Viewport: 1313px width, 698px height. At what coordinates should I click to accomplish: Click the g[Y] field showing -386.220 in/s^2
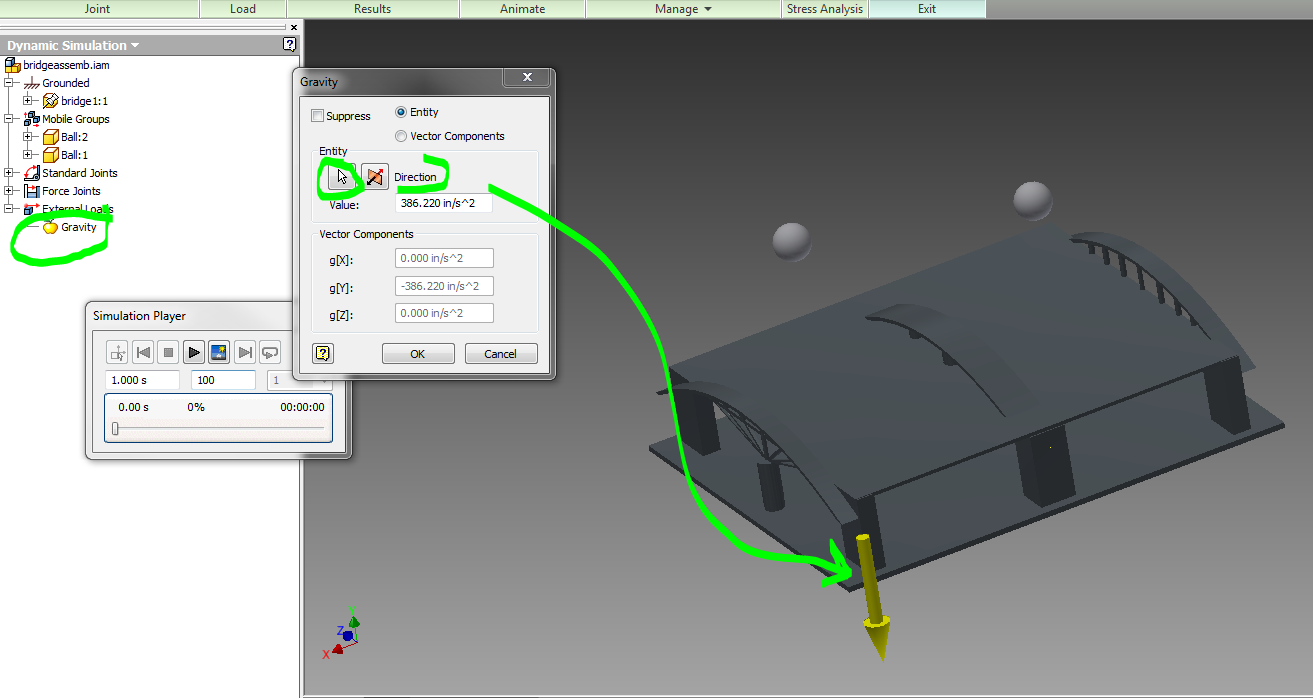point(444,287)
